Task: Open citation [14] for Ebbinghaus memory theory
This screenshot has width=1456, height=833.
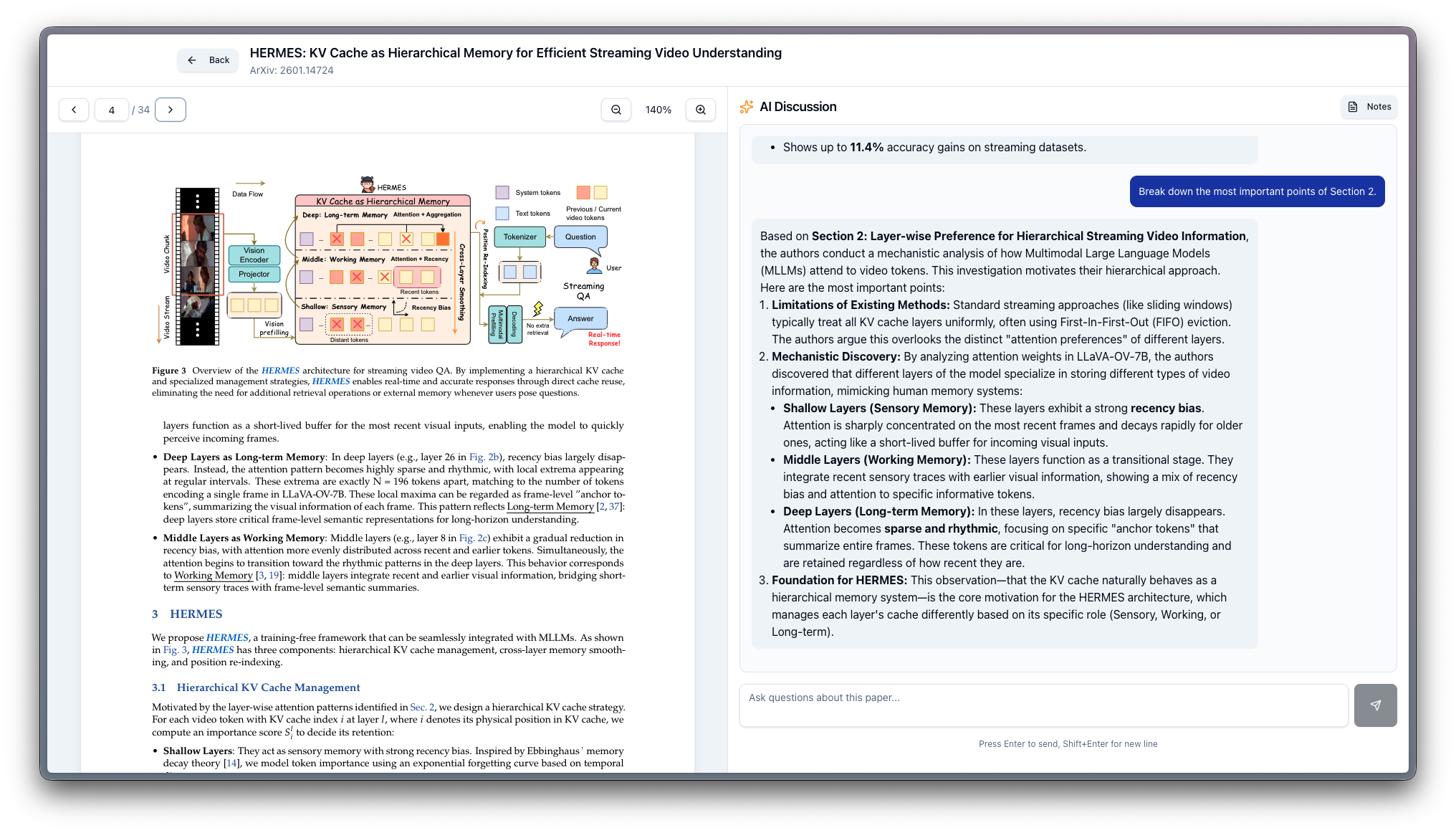Action: tap(231, 763)
